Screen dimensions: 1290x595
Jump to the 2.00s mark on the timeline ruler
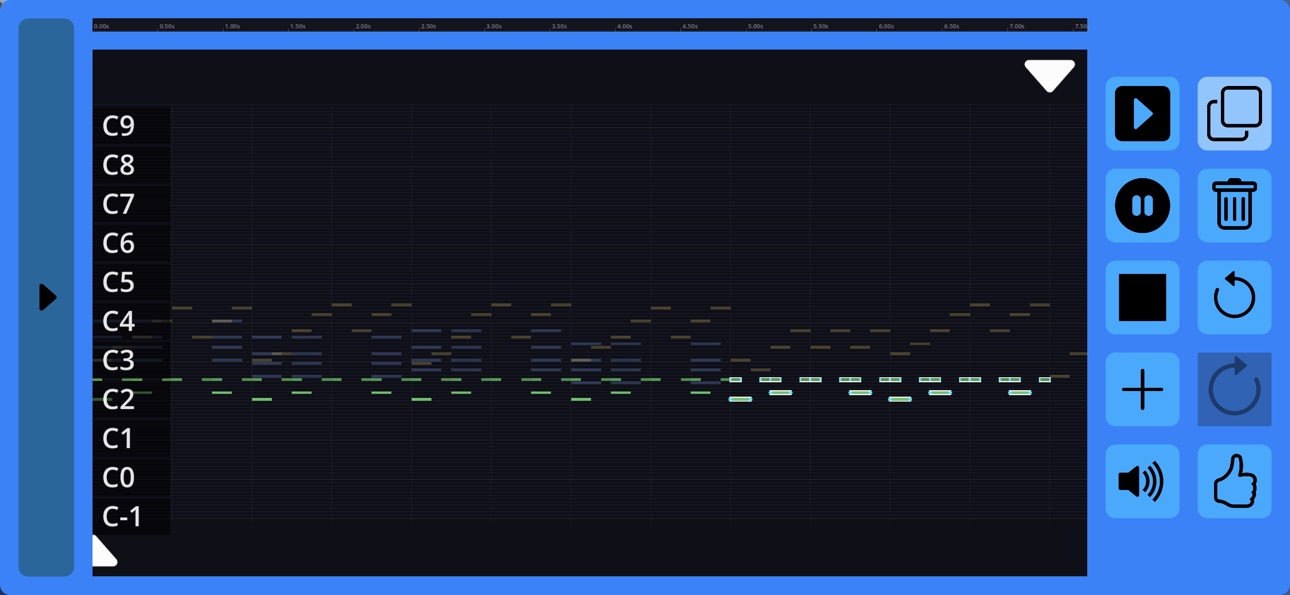click(x=363, y=26)
